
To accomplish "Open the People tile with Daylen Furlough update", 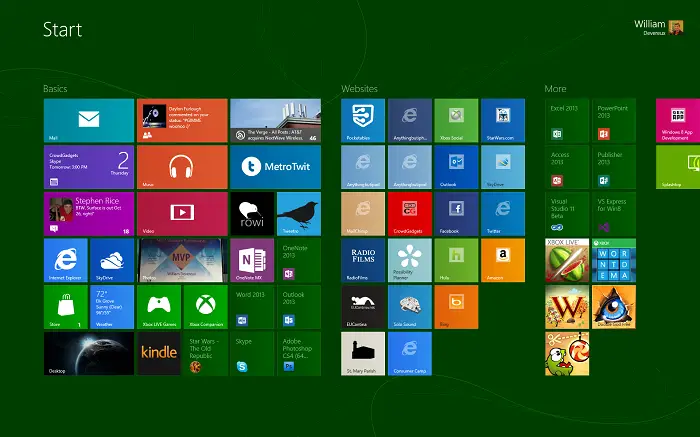I will pos(182,121).
